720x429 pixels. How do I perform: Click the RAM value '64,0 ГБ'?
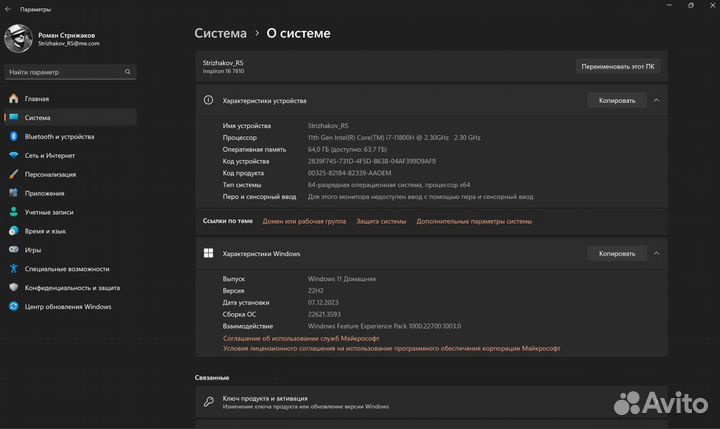(x=347, y=149)
